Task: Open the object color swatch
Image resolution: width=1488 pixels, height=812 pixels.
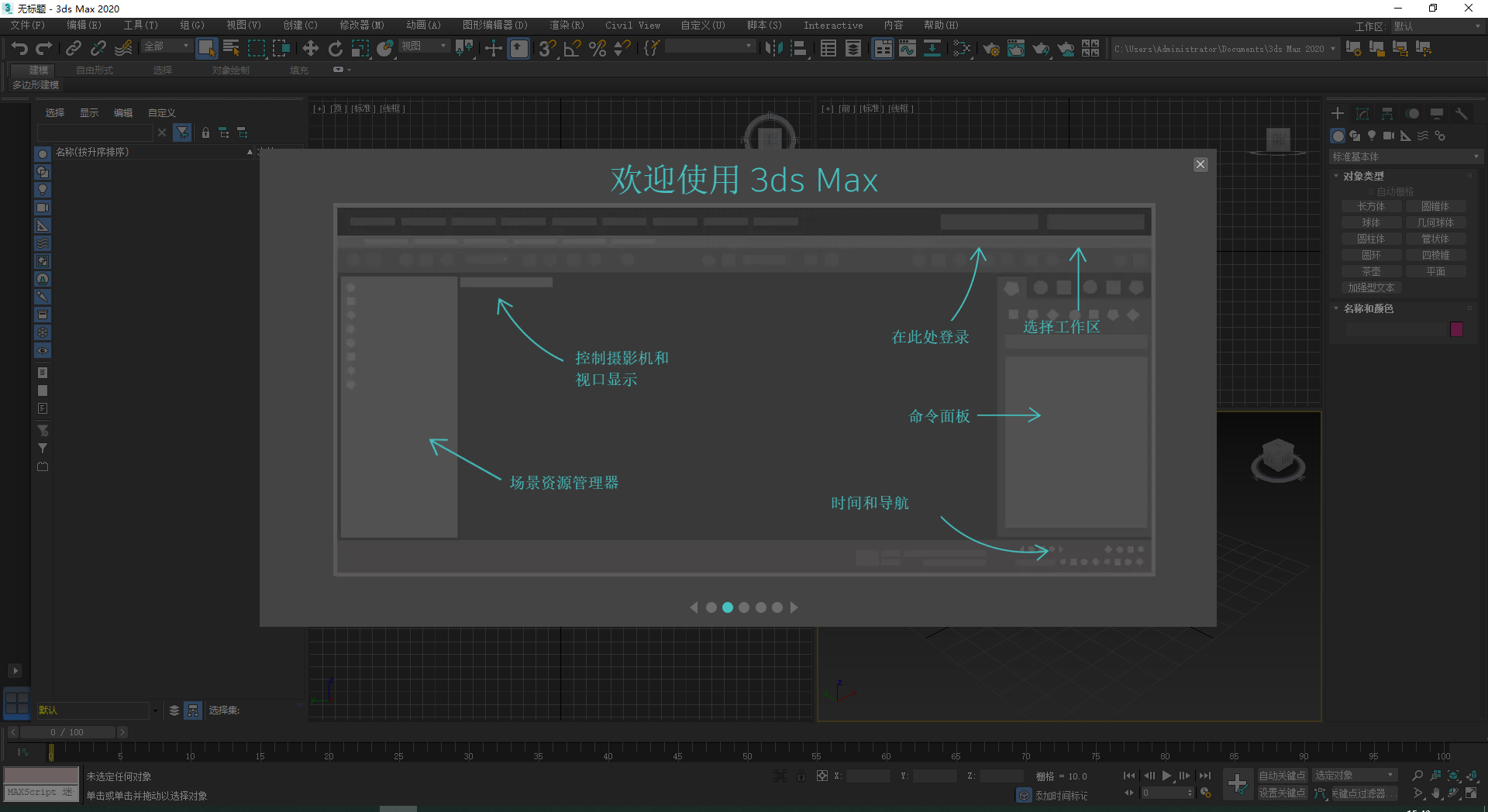Action: tap(1455, 329)
